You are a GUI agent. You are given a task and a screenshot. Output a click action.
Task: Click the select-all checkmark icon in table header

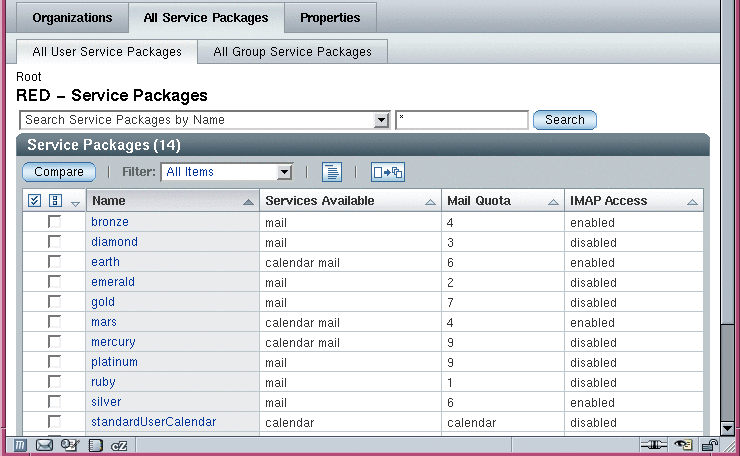34,201
